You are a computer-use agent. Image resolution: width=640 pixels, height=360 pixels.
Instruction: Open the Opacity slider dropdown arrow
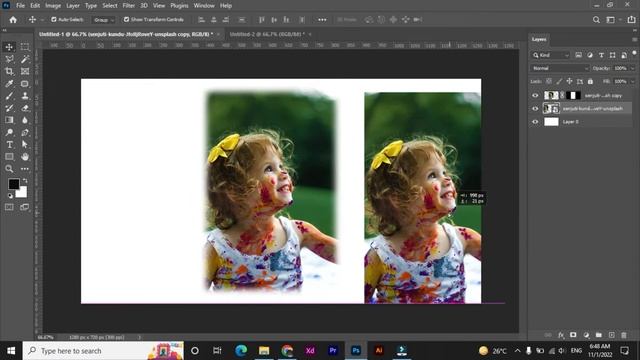pyautogui.click(x=633, y=68)
